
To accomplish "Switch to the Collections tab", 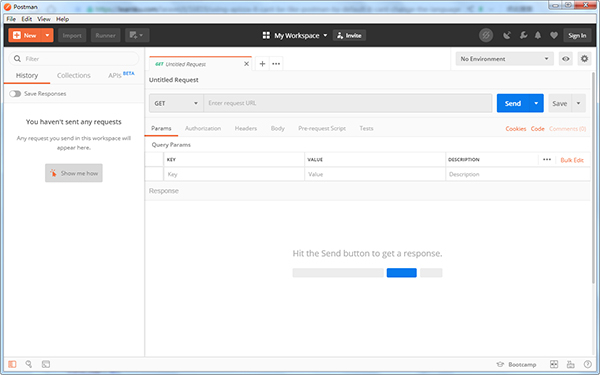I will click(74, 75).
